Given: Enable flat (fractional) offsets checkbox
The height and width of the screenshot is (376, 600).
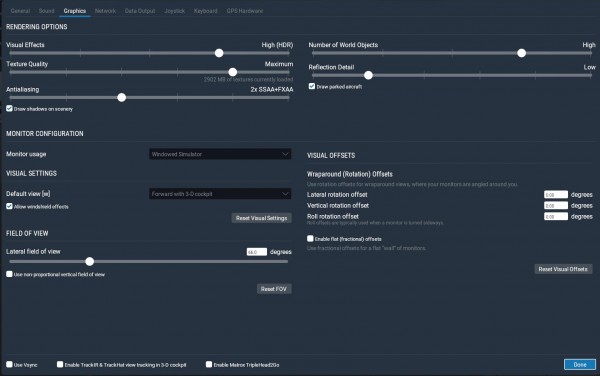Looking at the screenshot, I should [310, 239].
